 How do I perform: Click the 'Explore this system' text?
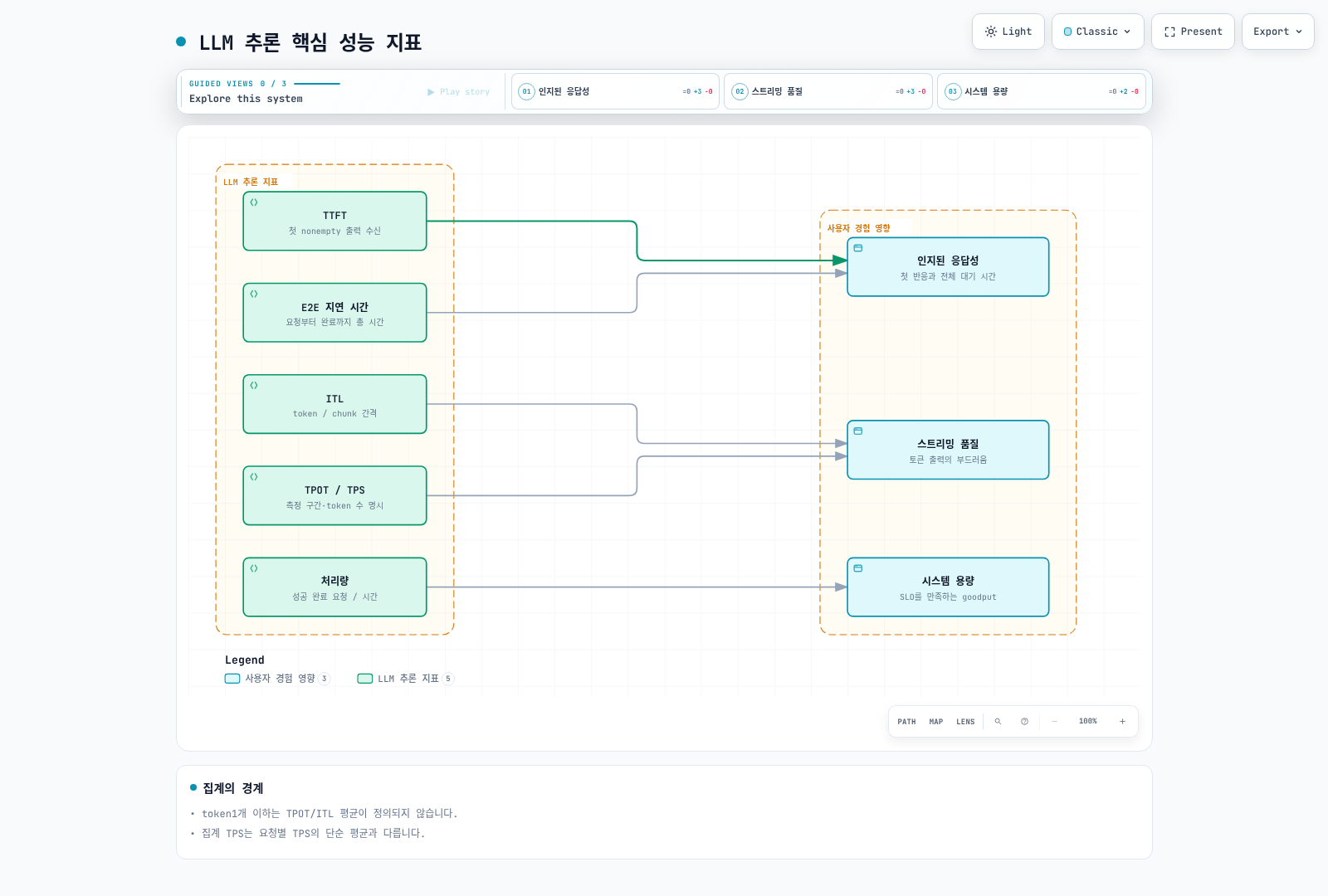click(x=246, y=99)
